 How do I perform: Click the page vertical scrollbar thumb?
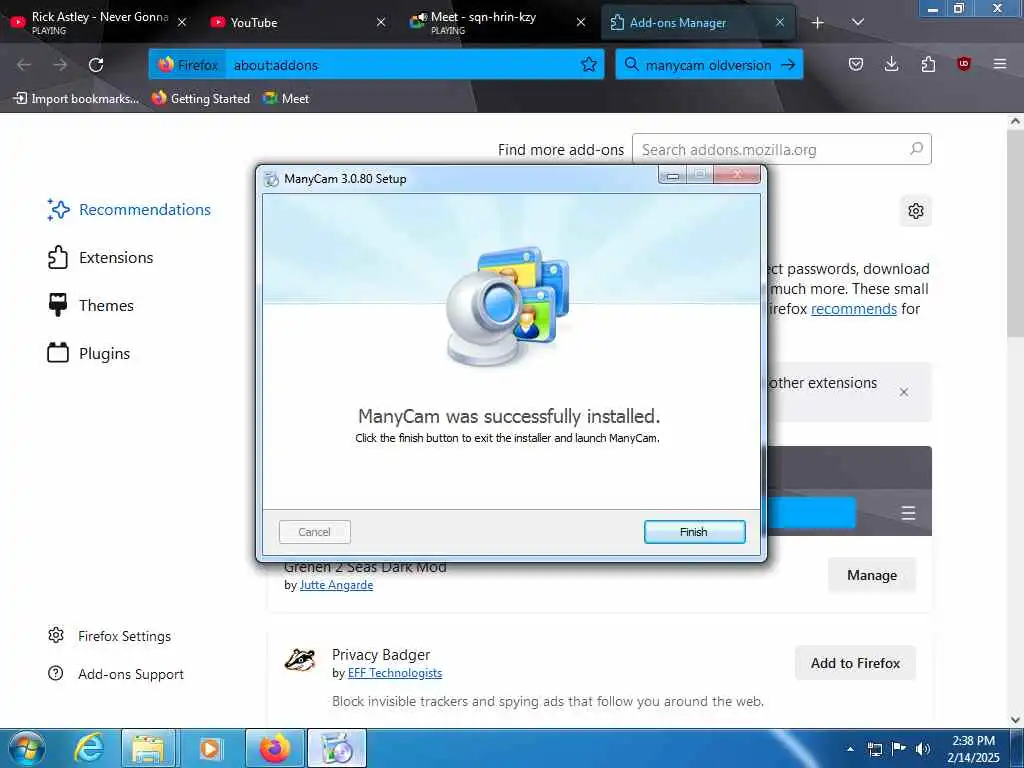click(x=1015, y=233)
